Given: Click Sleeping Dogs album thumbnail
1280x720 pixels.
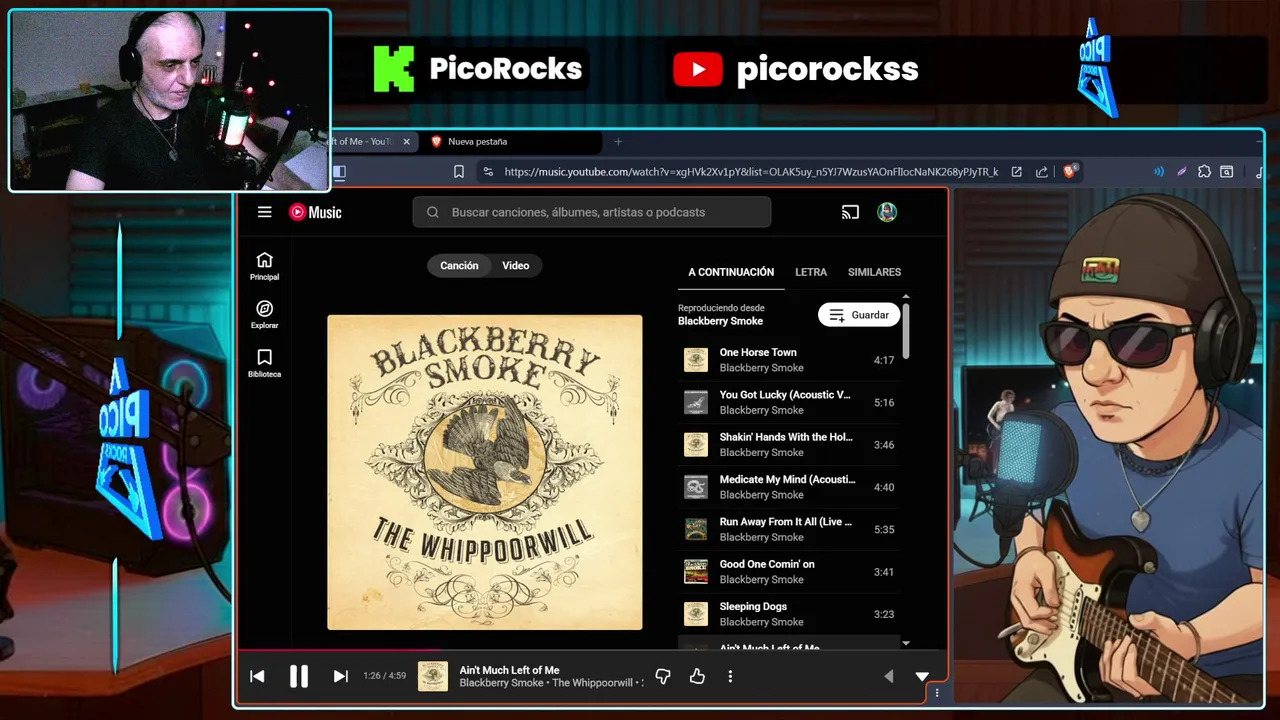Looking at the screenshot, I should pyautogui.click(x=696, y=614).
